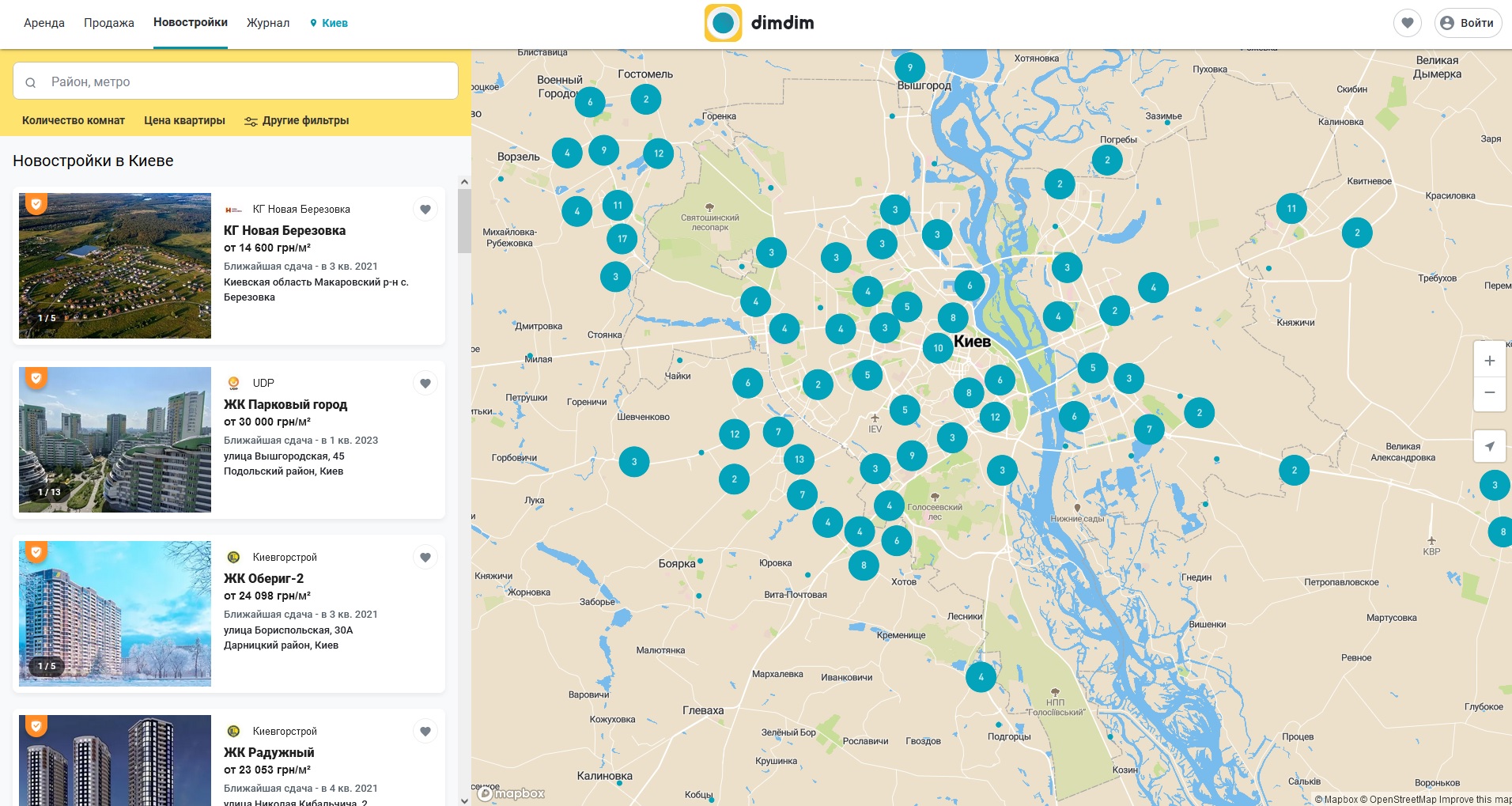The height and width of the screenshot is (806, 1512).
Task: Click verified badge on Оберег-2 photo
Action: tap(36, 552)
